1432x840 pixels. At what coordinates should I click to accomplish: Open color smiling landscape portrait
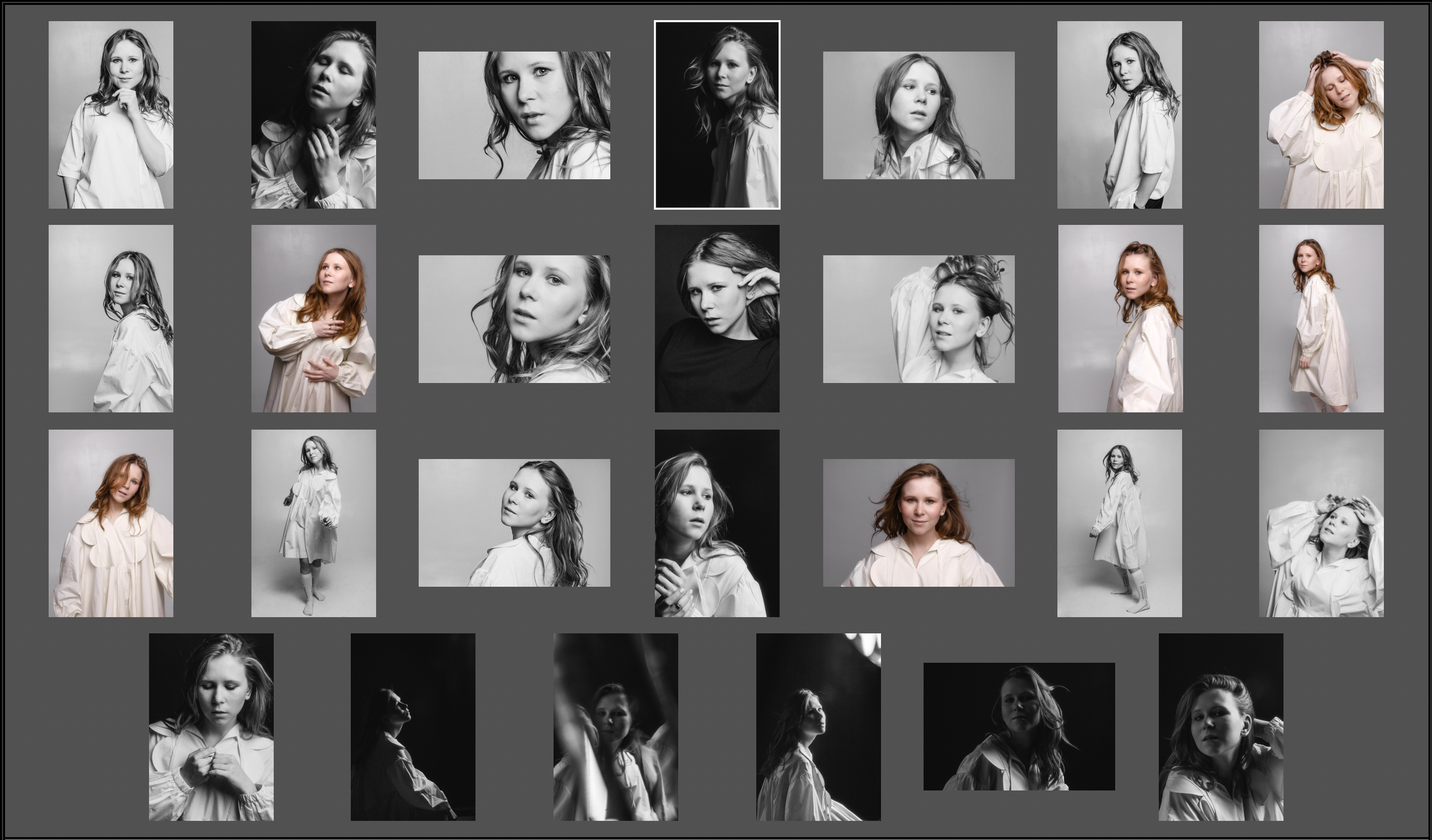click(x=918, y=522)
